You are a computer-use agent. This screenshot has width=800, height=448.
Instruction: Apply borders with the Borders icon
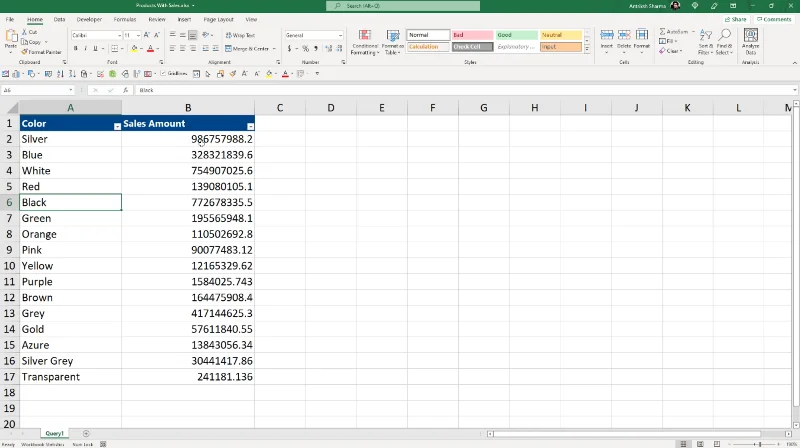point(114,48)
